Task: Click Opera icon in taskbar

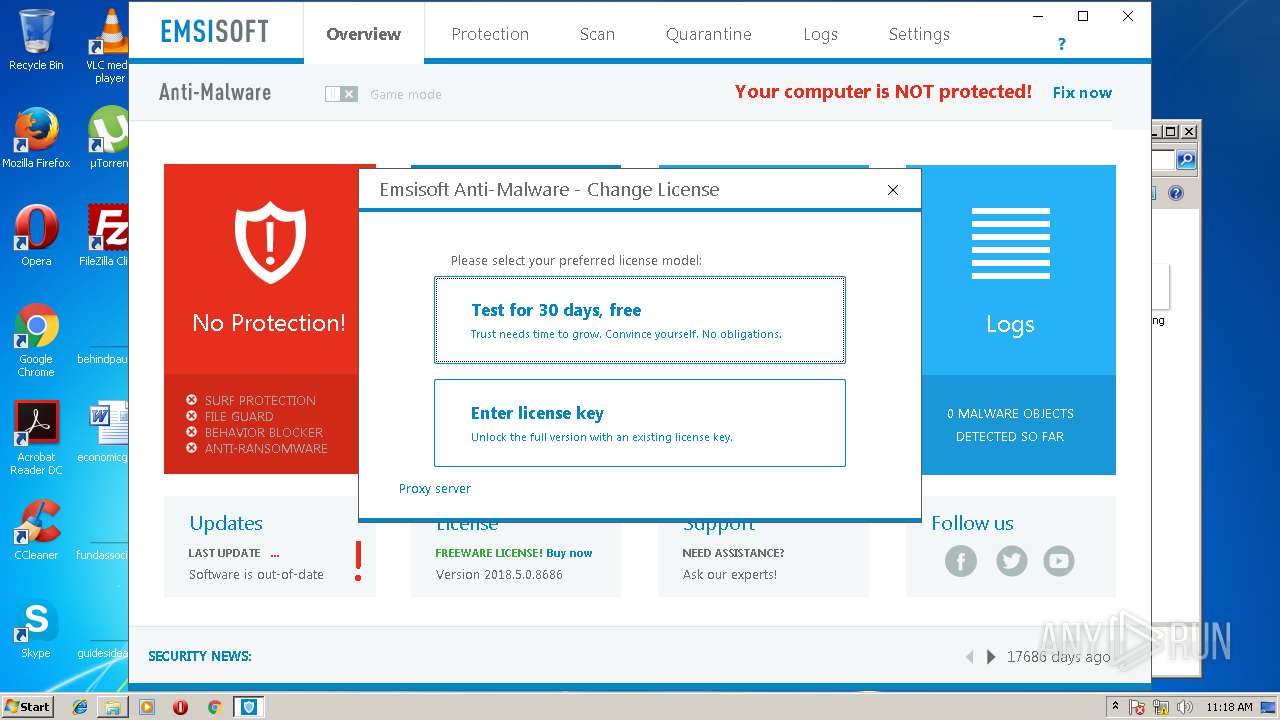Action: tap(180, 707)
